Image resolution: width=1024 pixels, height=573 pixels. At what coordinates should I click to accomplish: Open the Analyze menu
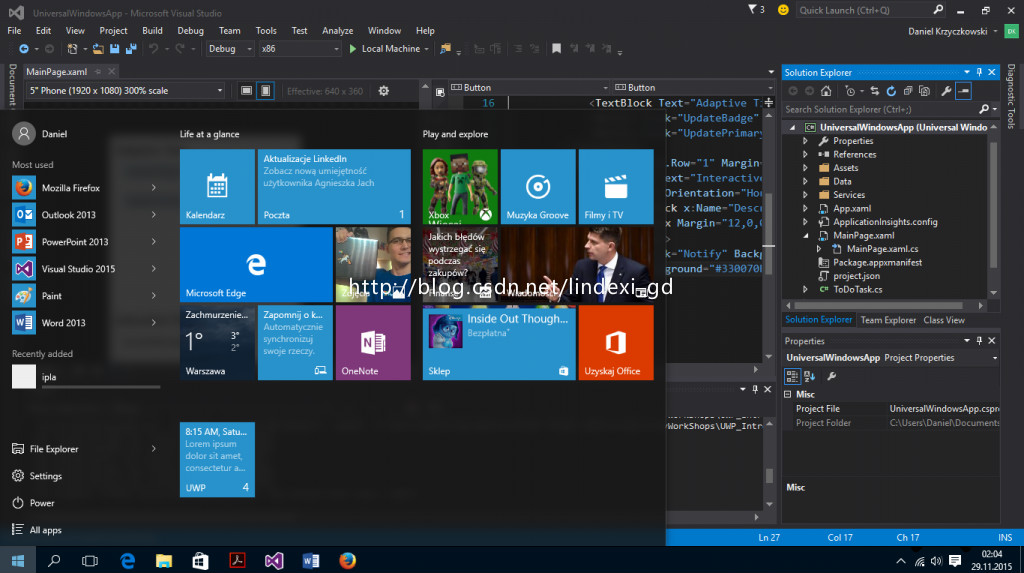click(337, 31)
